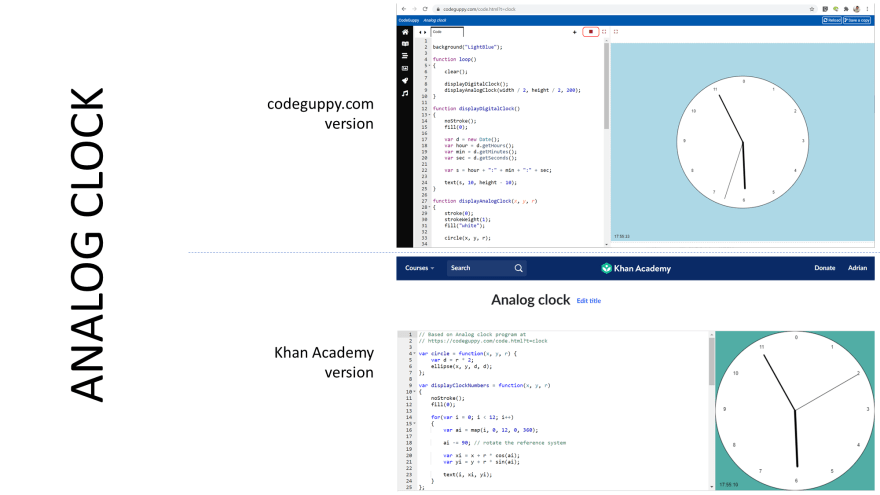Image resolution: width=880 pixels, height=495 pixels.
Task: Click the 'ellipse(x, y, d, d);' code line
Action: click(x=461, y=366)
